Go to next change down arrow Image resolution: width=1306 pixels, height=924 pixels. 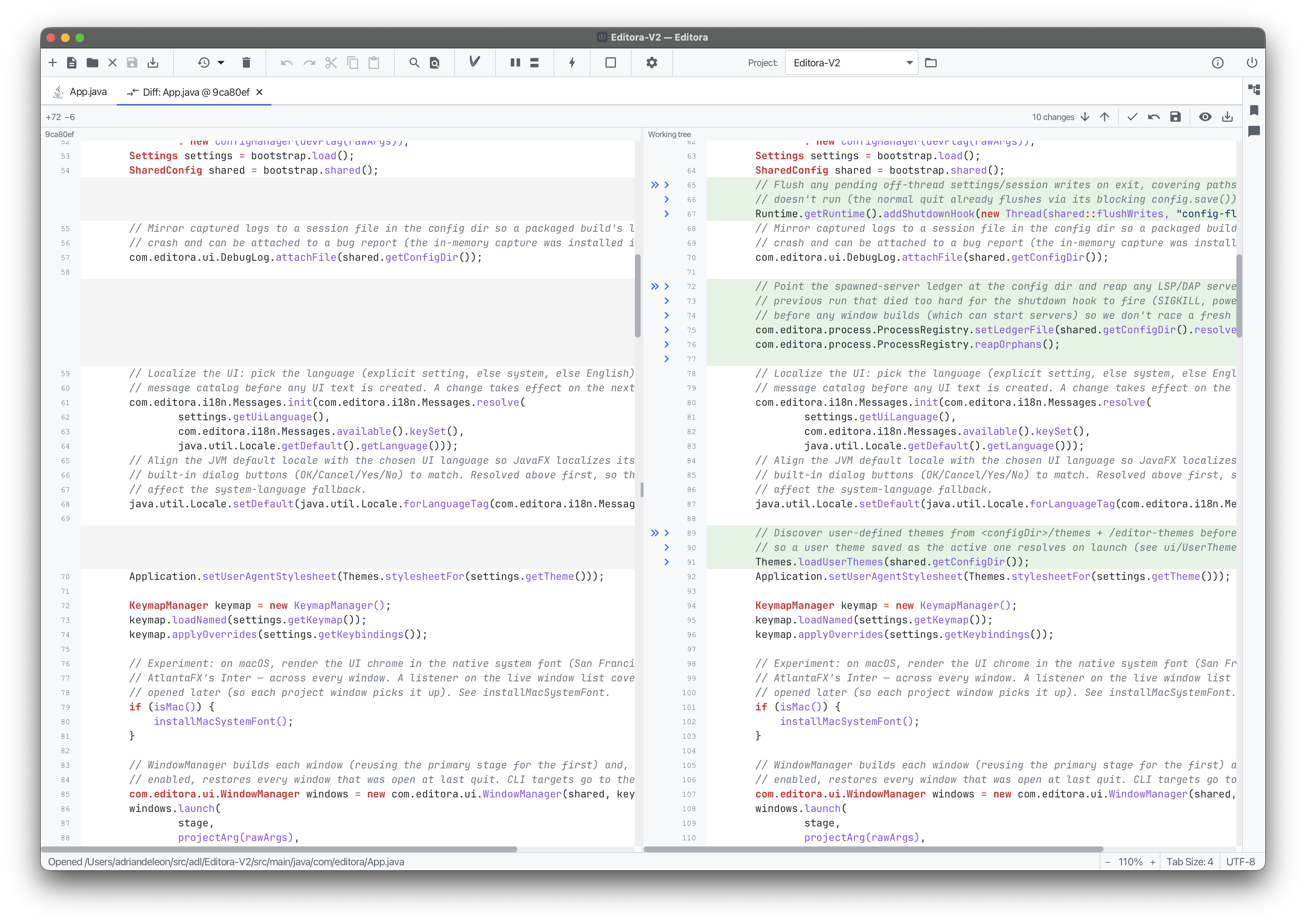1085,117
